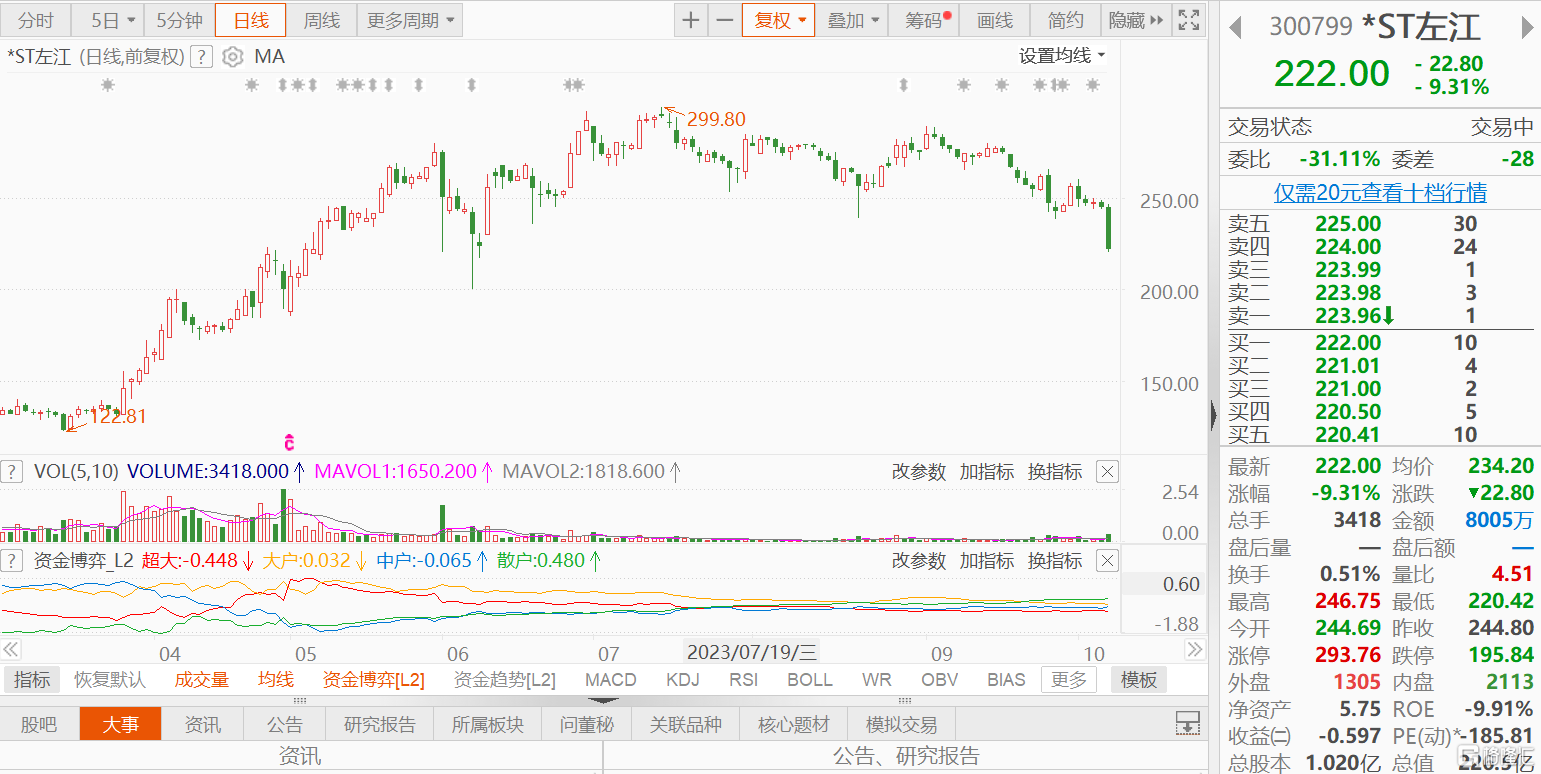Viewport: 1541px width, 774px height.
Task: Toggle 均线 indicator
Action: (x=276, y=680)
